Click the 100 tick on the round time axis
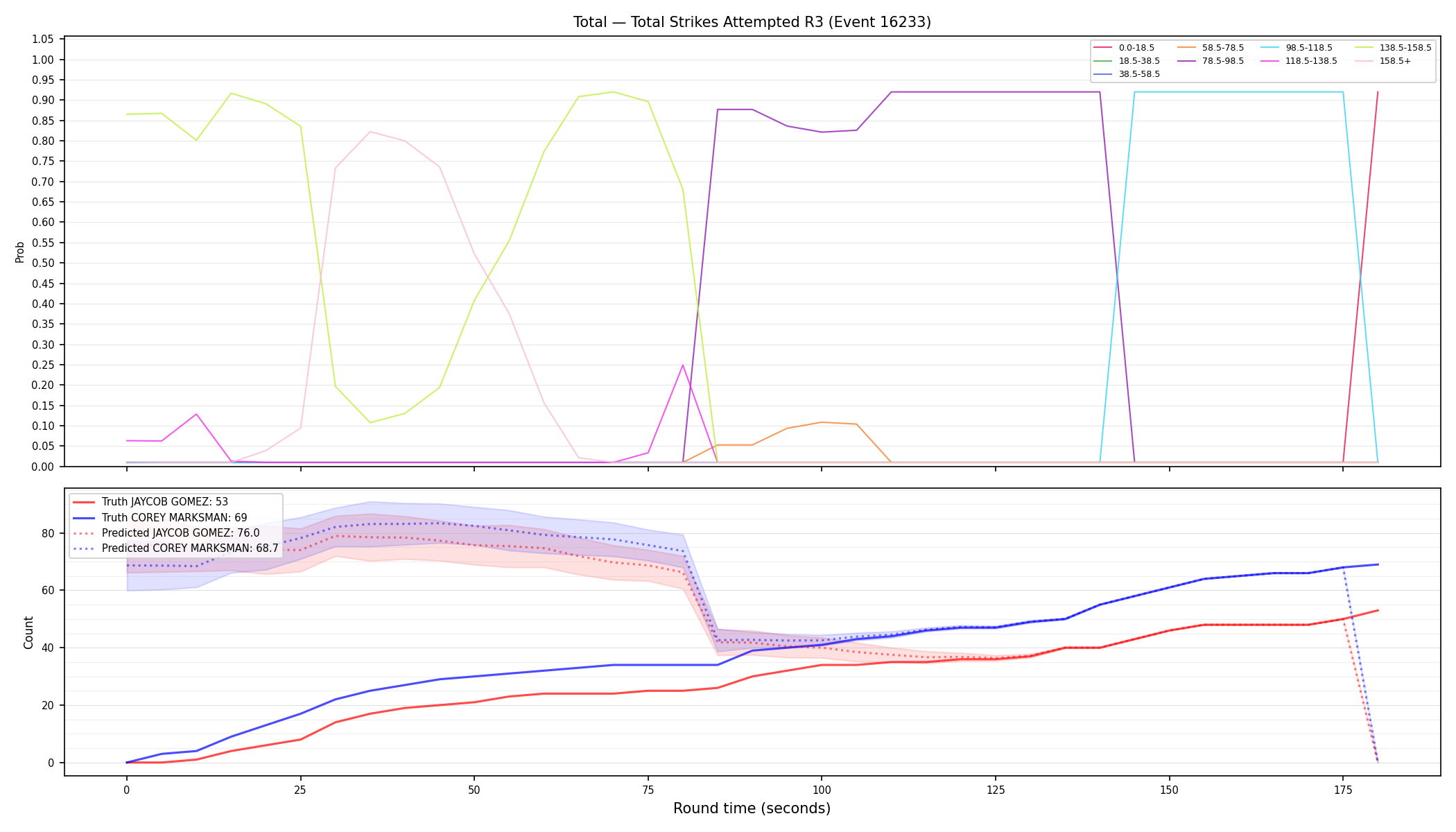The image size is (1456, 832). tap(822, 789)
